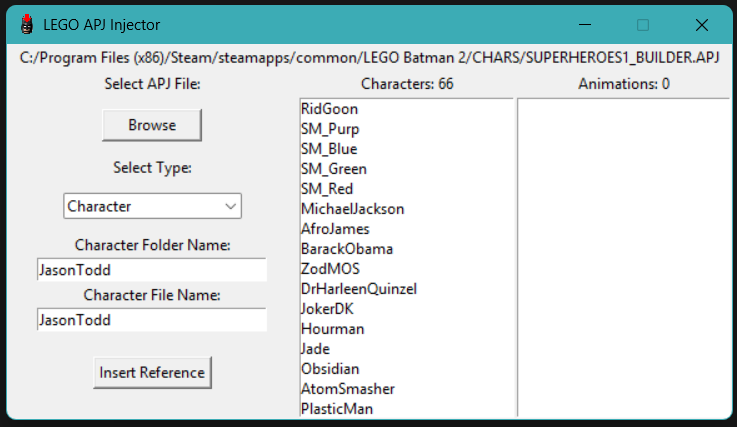Click the Insert Reference button

click(152, 372)
